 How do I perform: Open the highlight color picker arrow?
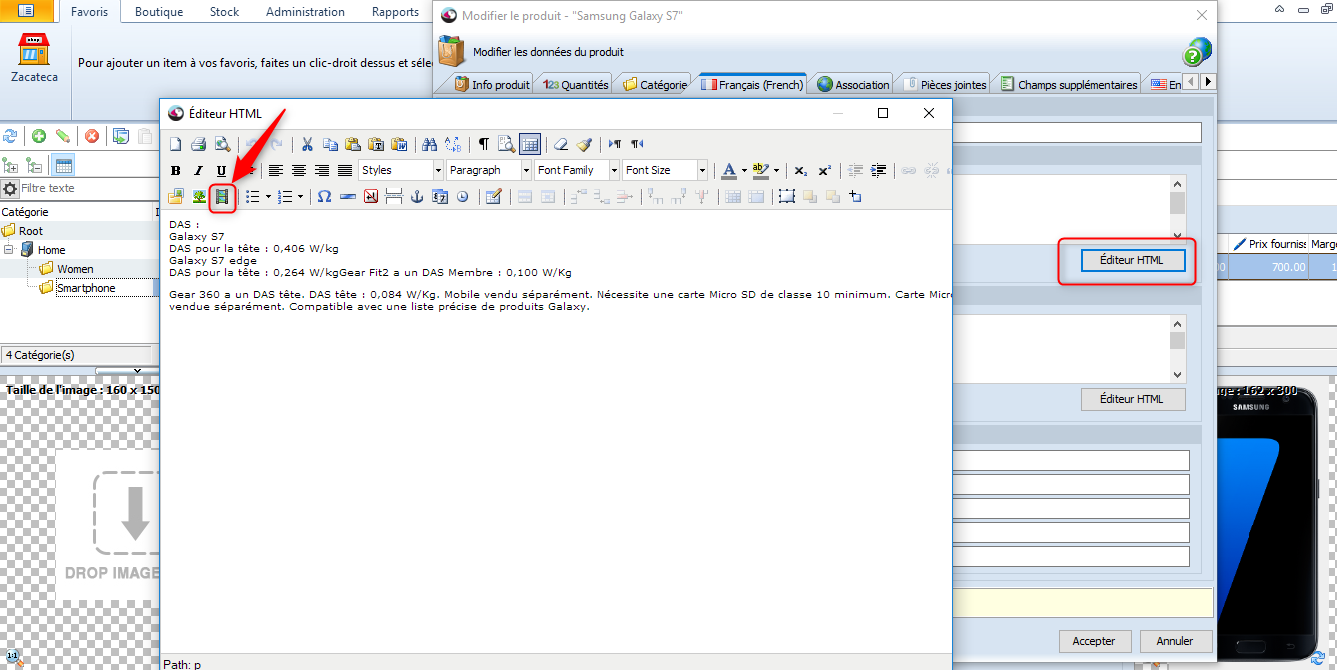pos(776,171)
